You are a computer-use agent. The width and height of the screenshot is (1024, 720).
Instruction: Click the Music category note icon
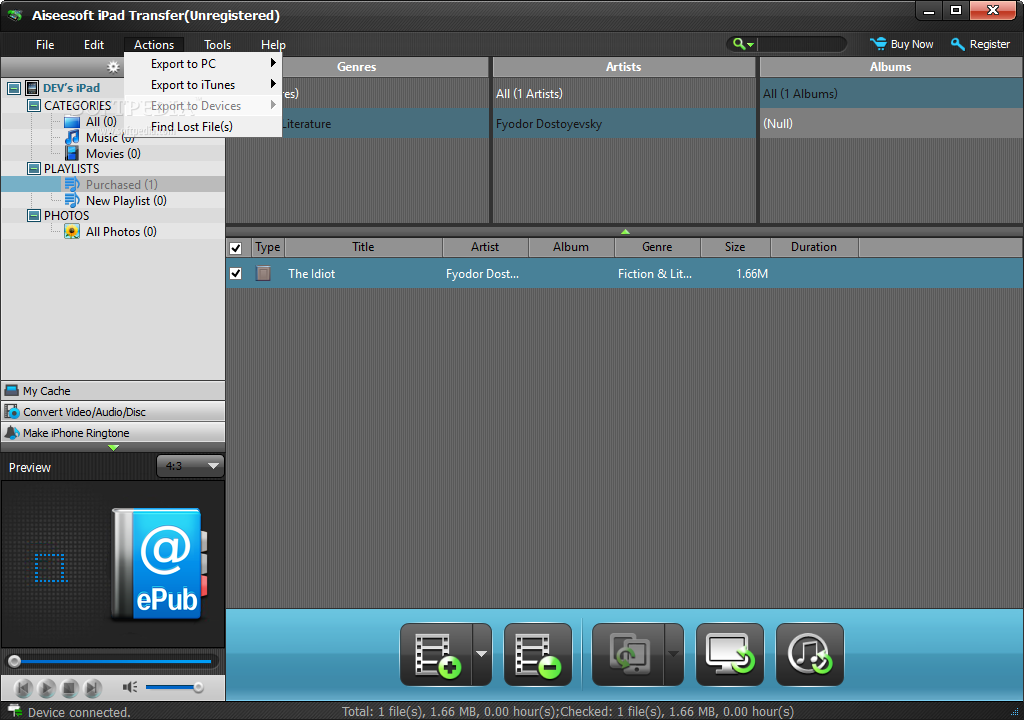tap(72, 137)
